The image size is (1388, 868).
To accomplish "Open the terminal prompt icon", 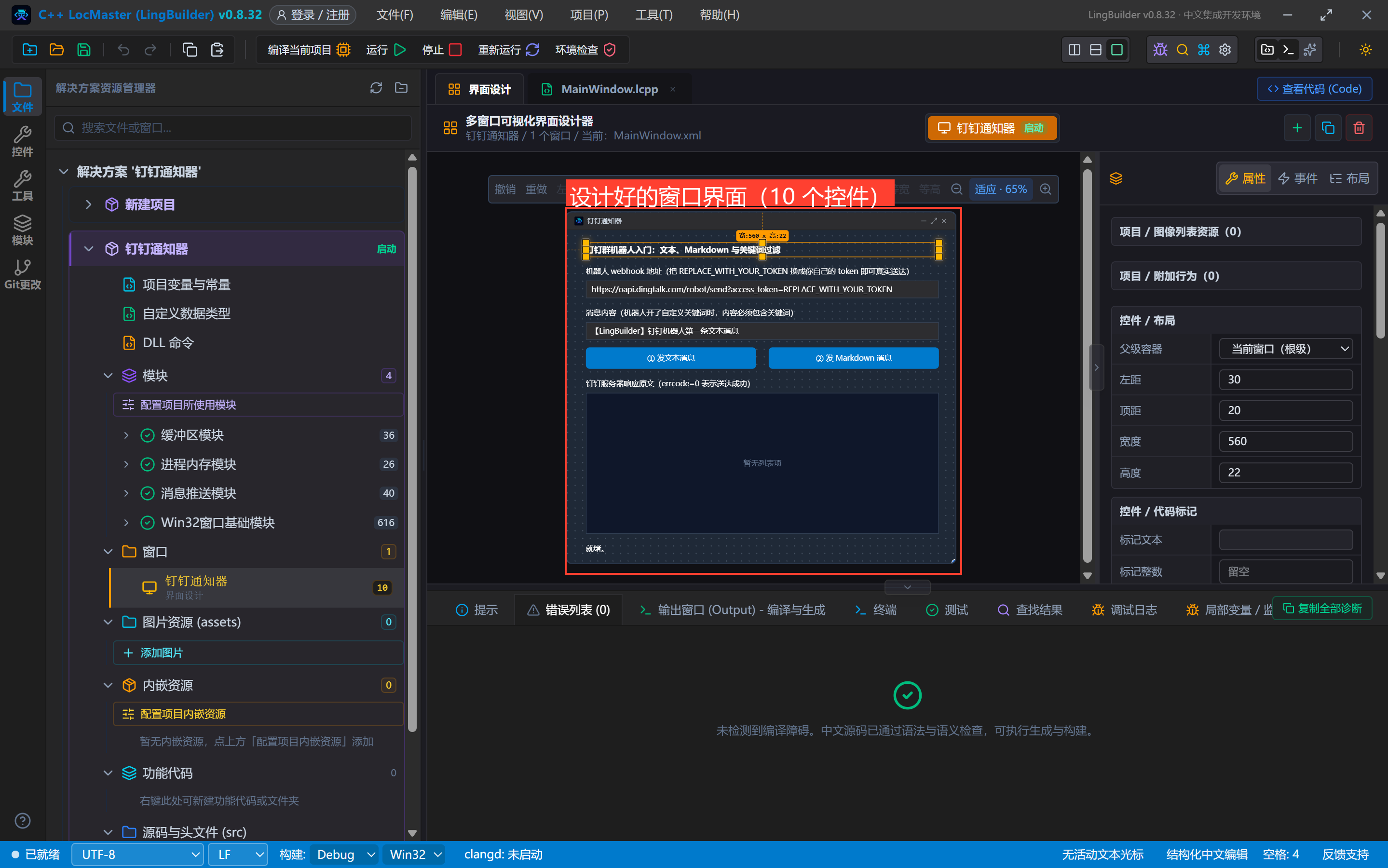I will tap(1288, 50).
